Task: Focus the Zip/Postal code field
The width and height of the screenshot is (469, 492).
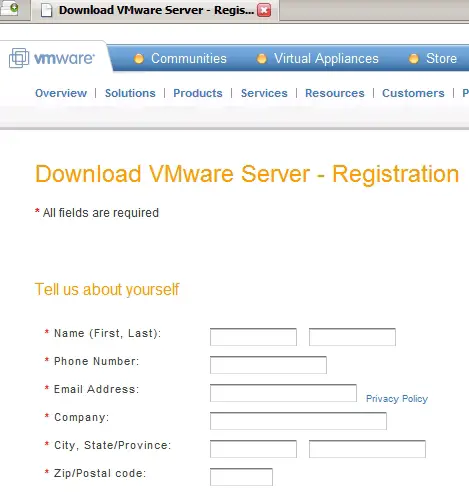Action: [241, 477]
